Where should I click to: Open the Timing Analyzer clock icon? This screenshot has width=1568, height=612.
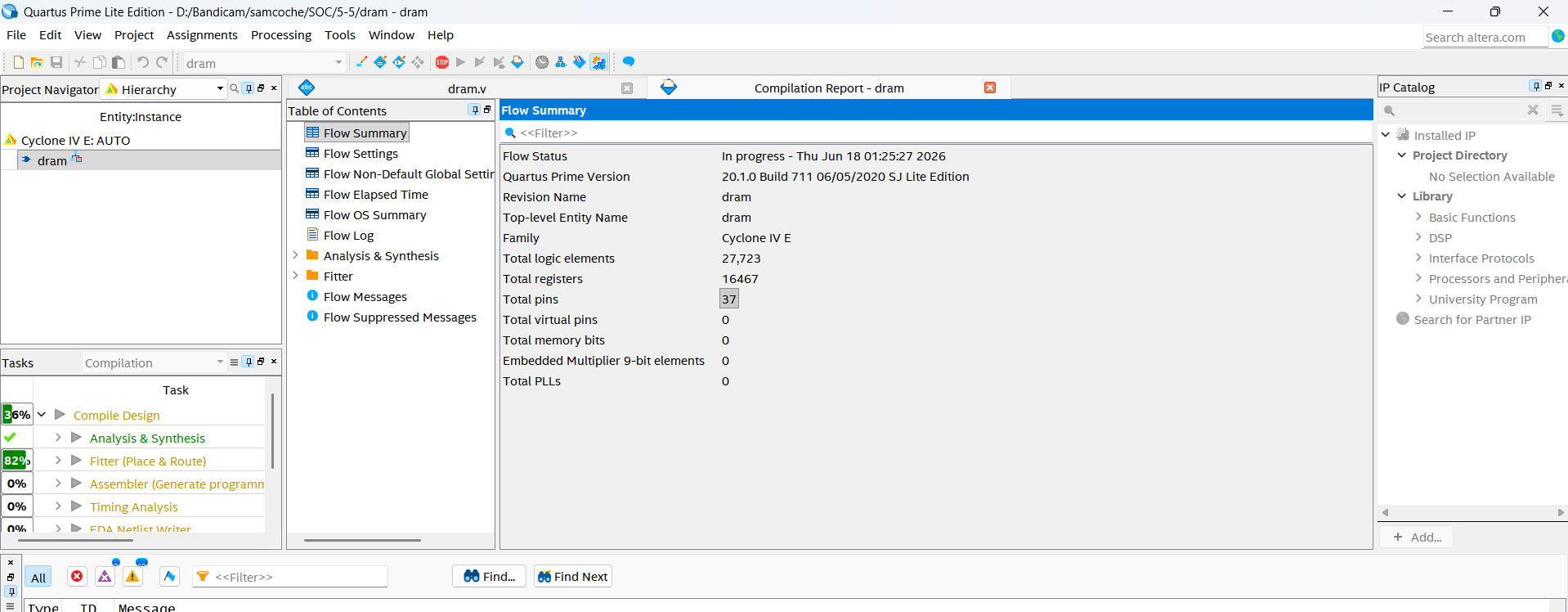pyautogui.click(x=542, y=62)
